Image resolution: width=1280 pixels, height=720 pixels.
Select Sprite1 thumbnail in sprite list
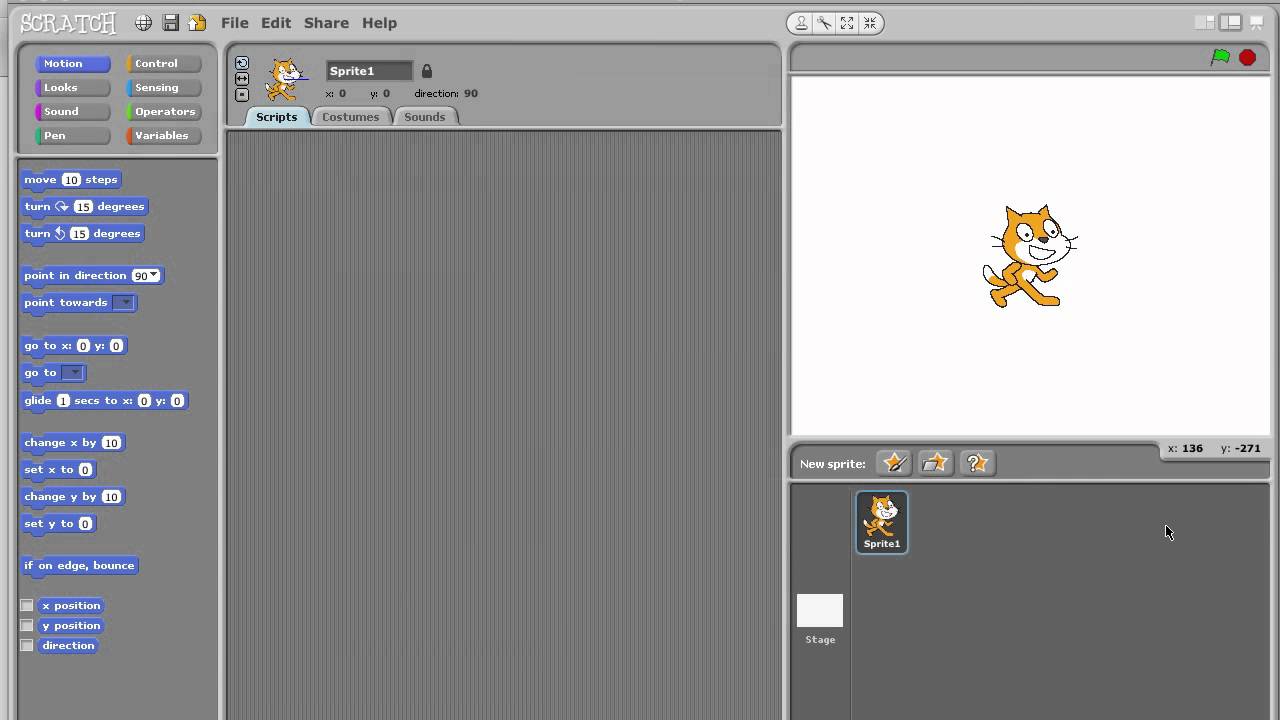pyautogui.click(x=882, y=522)
